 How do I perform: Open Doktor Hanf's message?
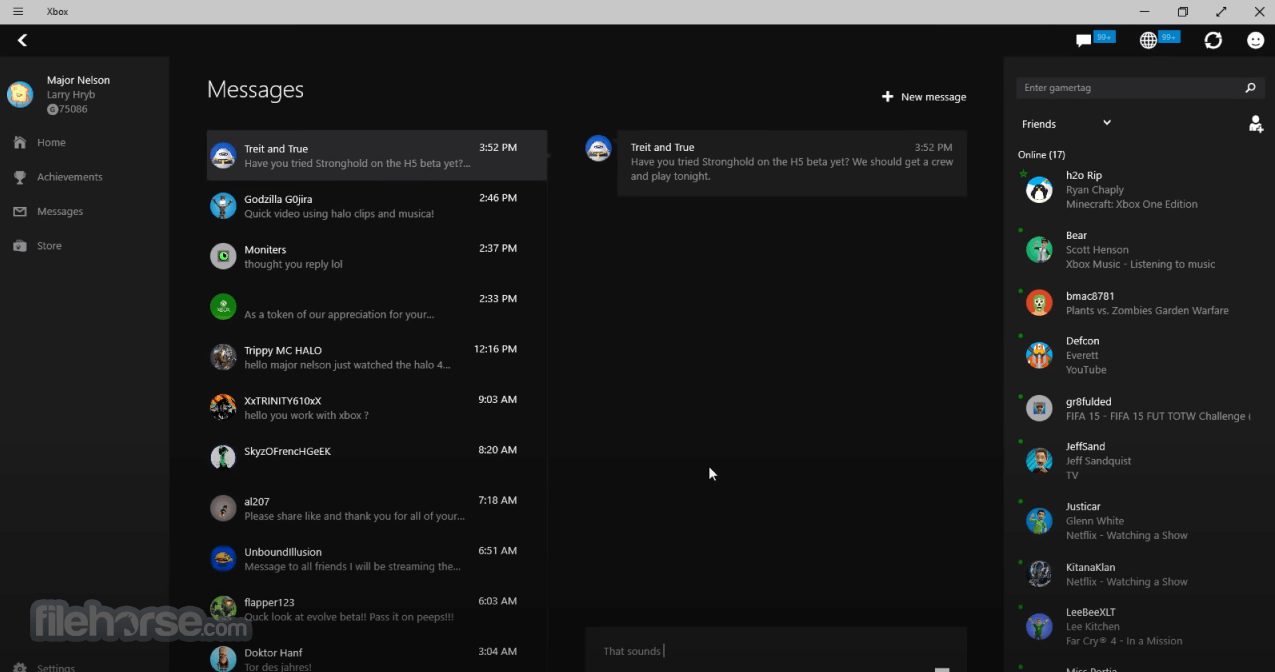[377, 657]
